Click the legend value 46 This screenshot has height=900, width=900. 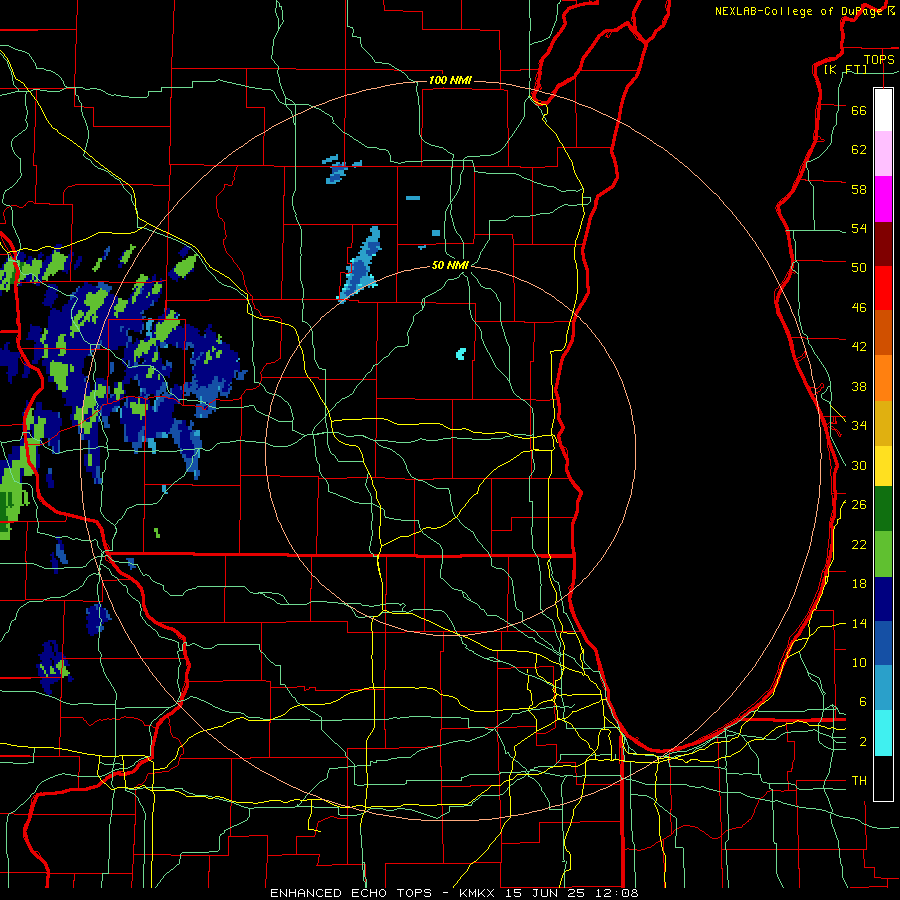click(859, 308)
